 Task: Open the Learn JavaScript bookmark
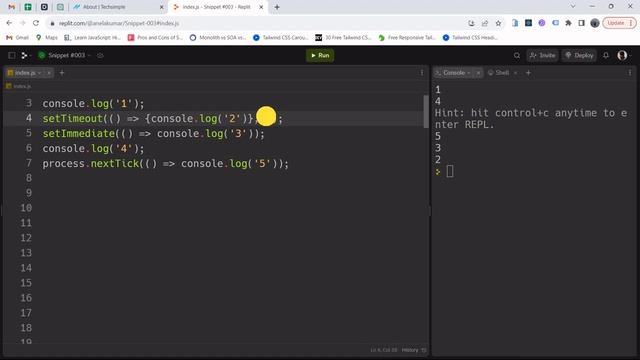point(93,38)
